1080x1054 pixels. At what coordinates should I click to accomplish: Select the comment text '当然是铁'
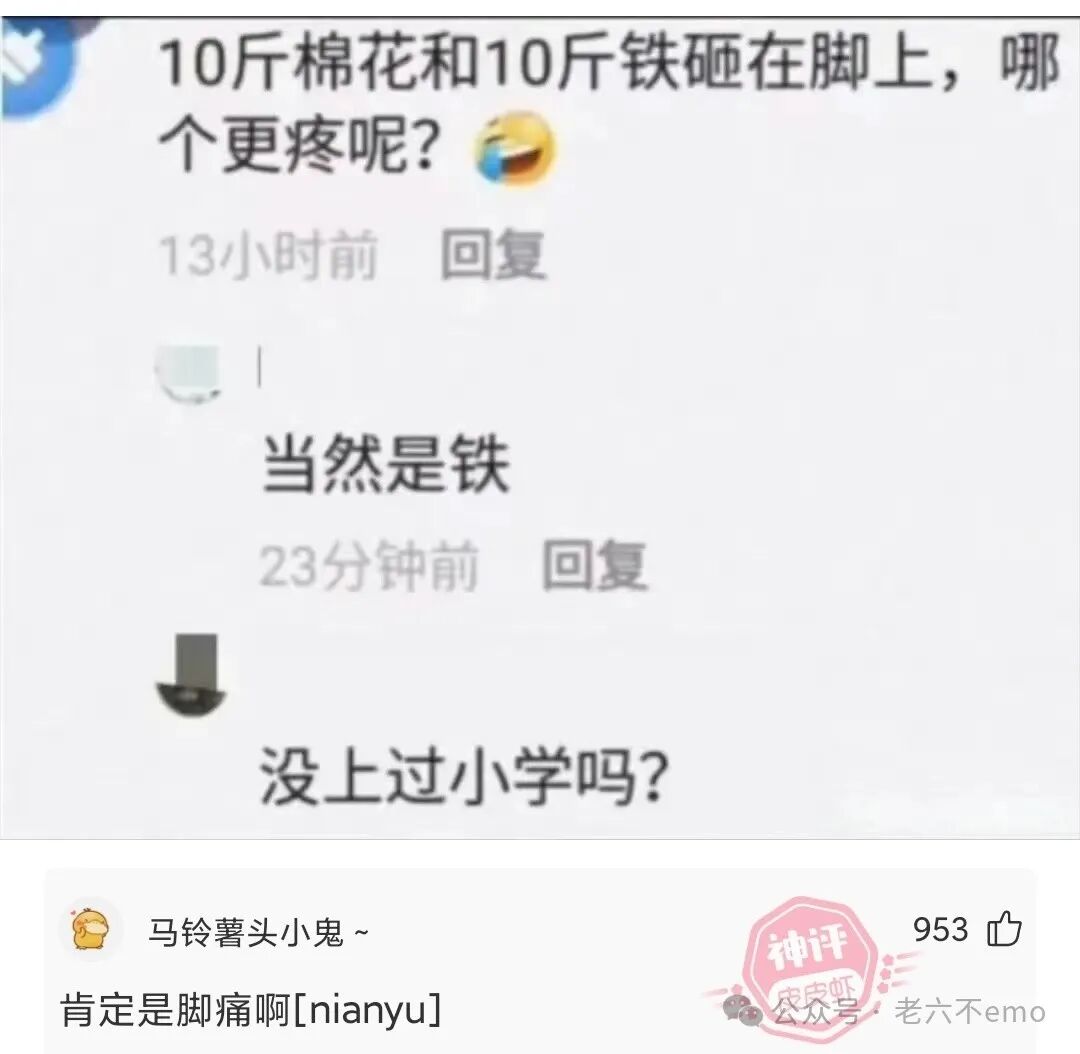(386, 465)
